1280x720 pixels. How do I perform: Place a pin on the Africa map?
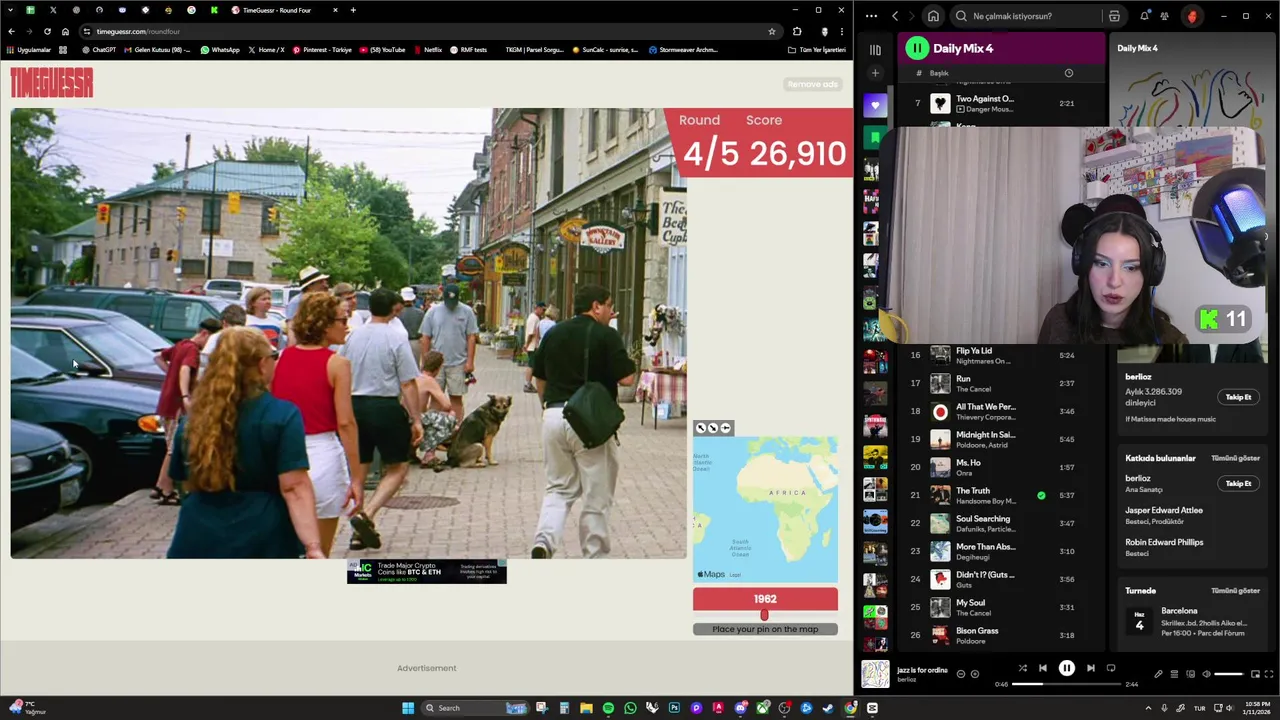765,509
